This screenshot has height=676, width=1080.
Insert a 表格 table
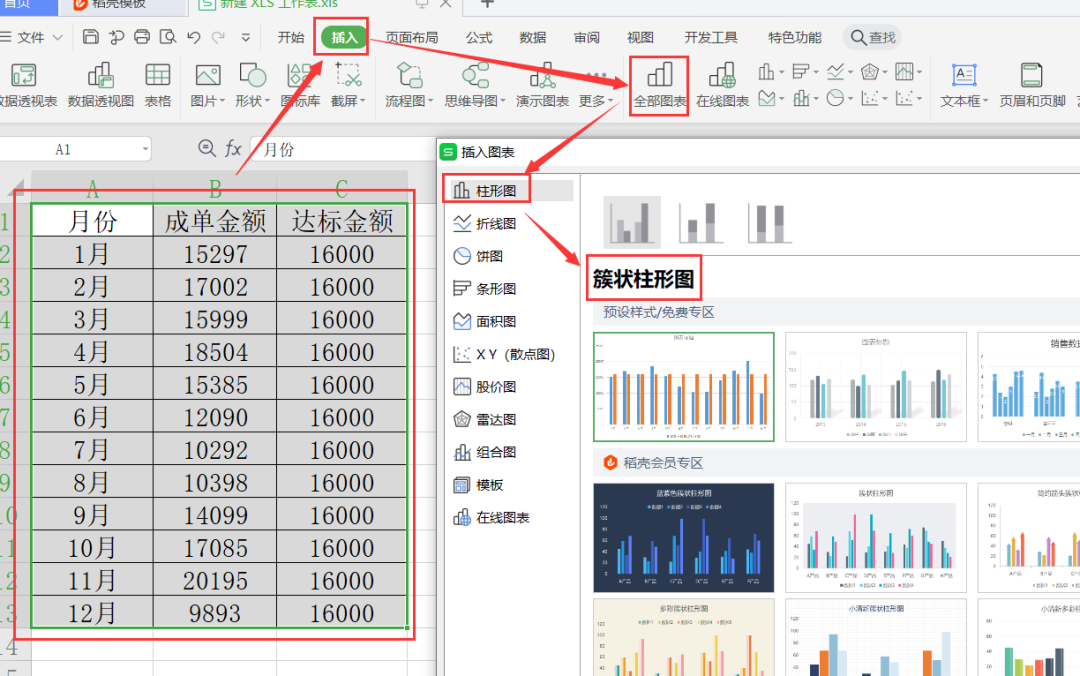point(158,85)
